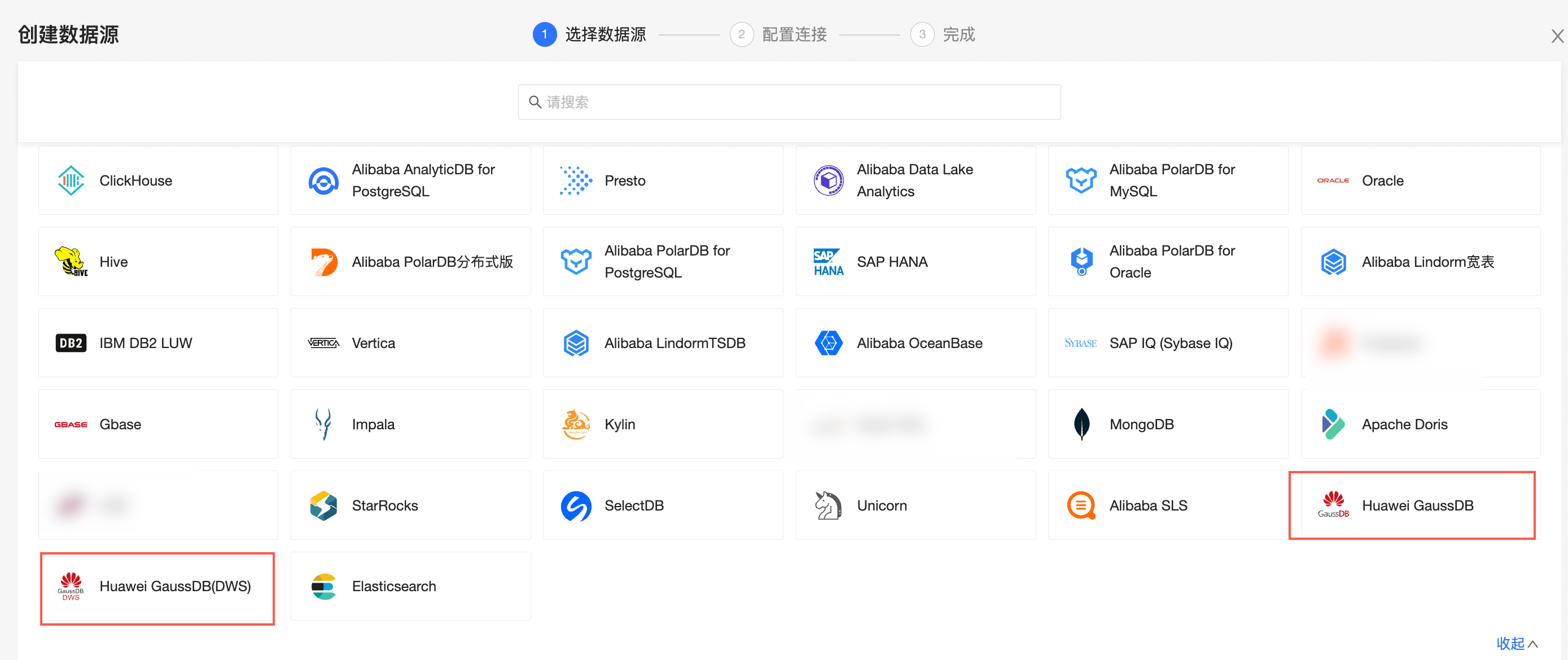Choose the MongoDB text label
Screen dimensions: 1568x660
[1141, 424]
